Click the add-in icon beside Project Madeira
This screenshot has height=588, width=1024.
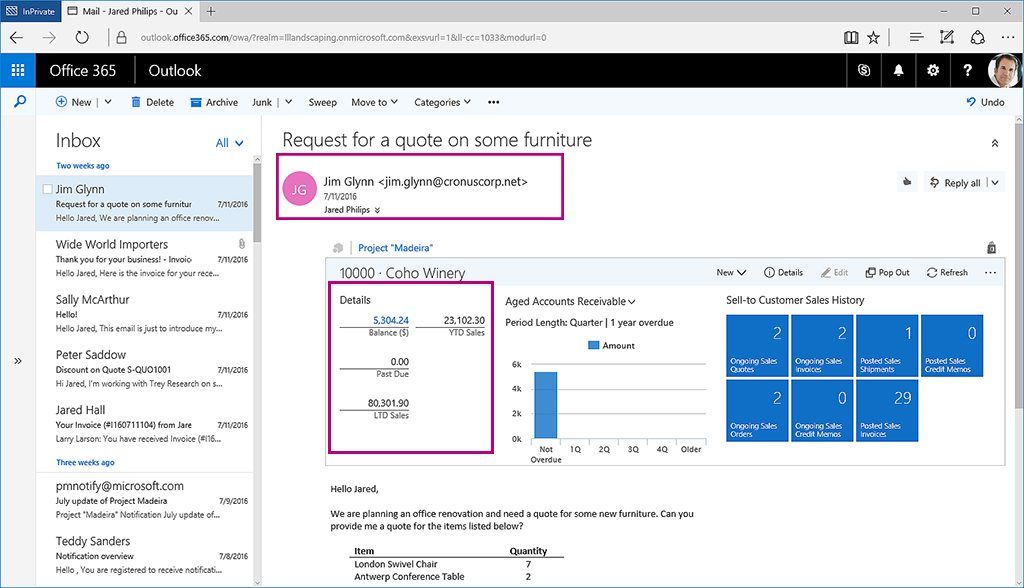(338, 248)
